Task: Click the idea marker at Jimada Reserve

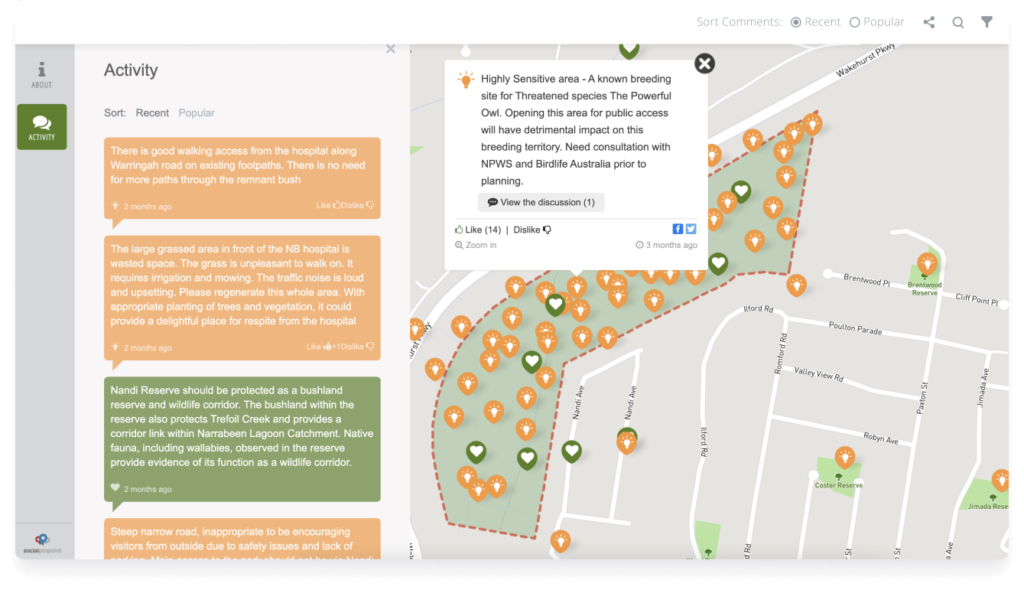Action: click(1000, 480)
